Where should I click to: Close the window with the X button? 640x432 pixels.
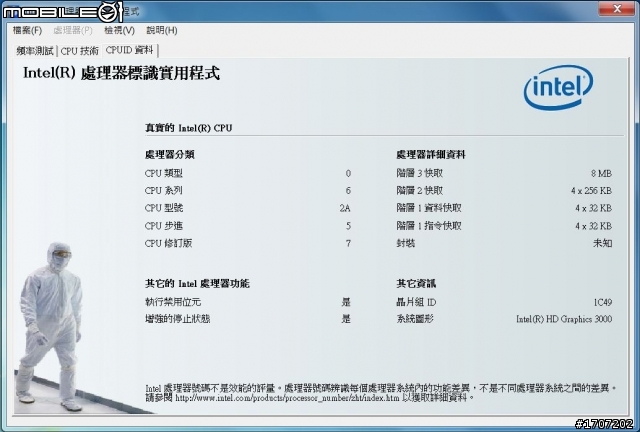tap(617, 8)
